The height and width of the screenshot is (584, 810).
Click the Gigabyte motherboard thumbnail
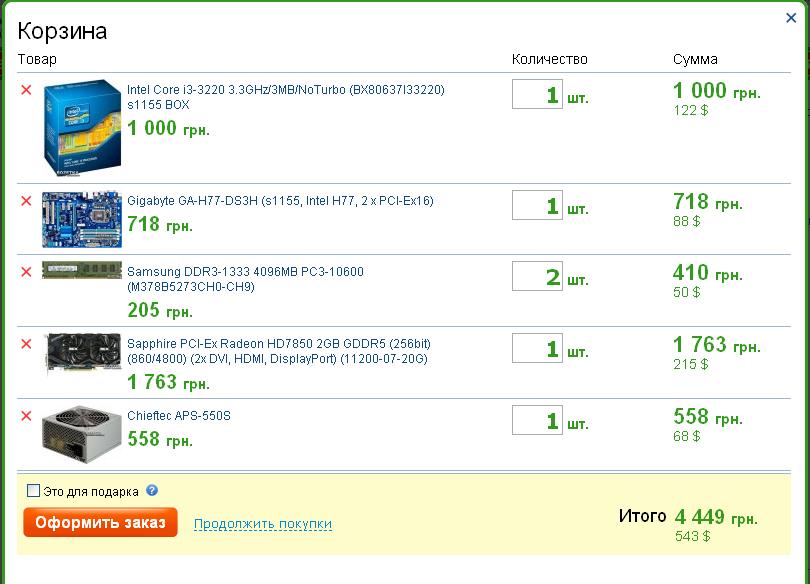82,219
